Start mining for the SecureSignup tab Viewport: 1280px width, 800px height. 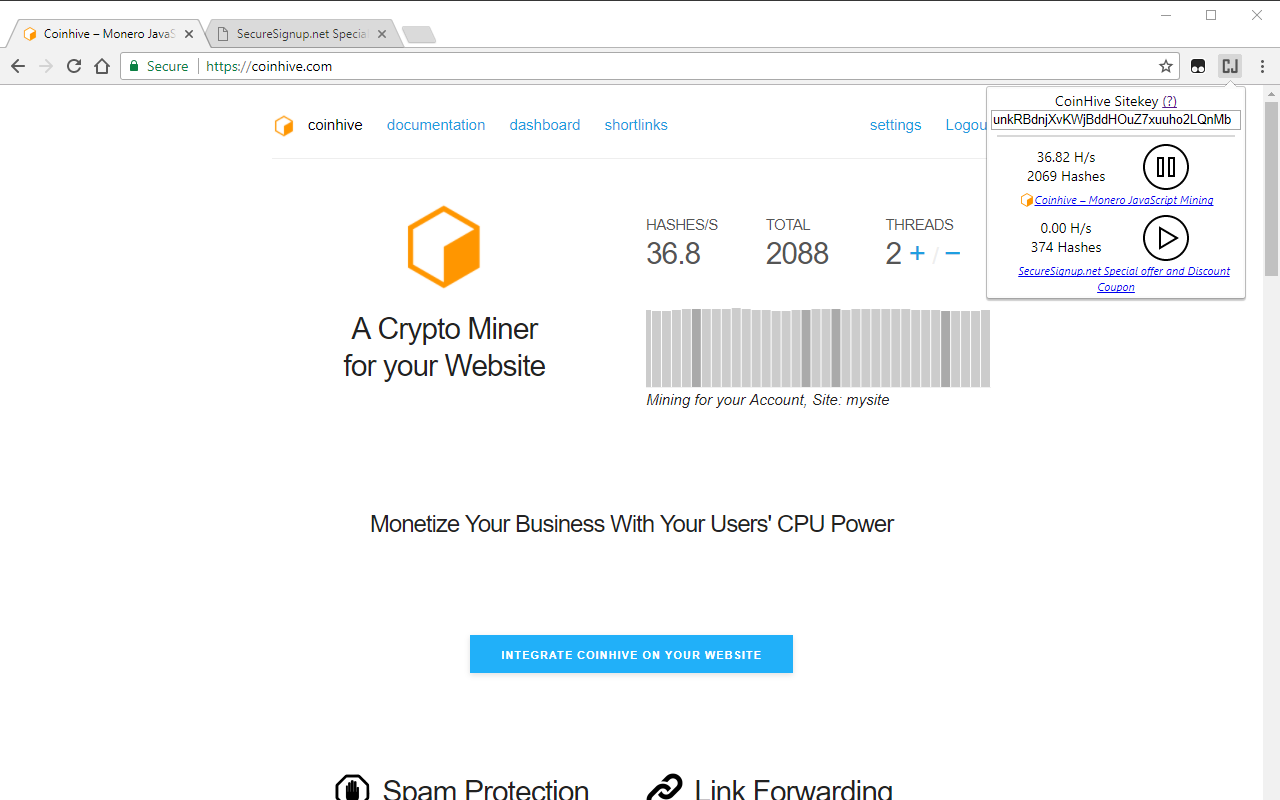[x=1166, y=238]
